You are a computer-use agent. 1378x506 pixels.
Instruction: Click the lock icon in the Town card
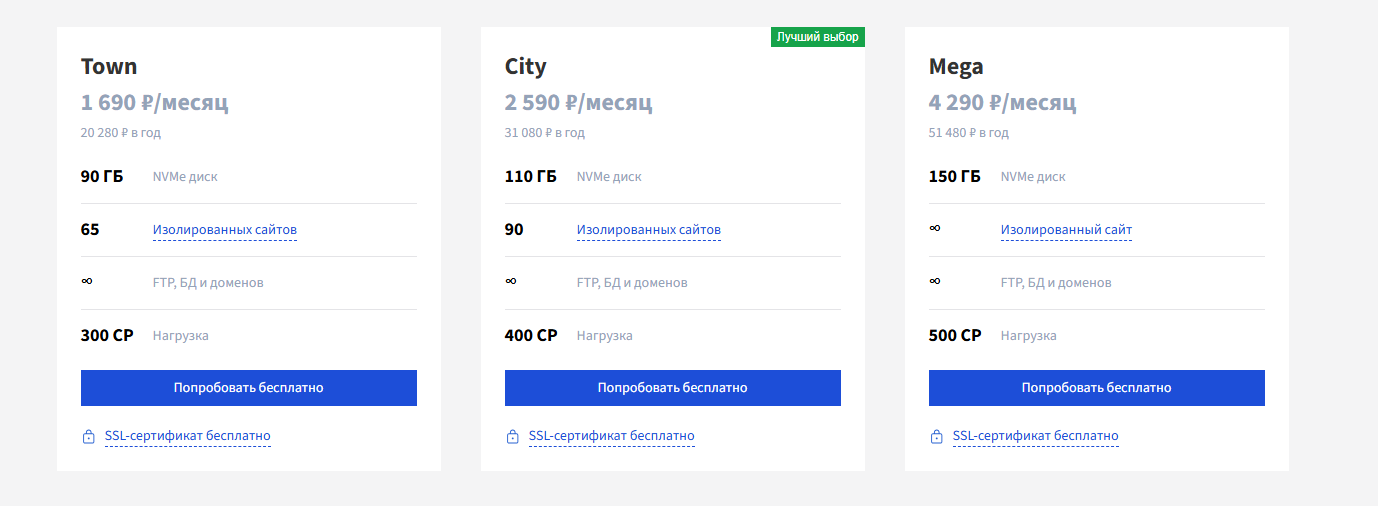point(88,437)
